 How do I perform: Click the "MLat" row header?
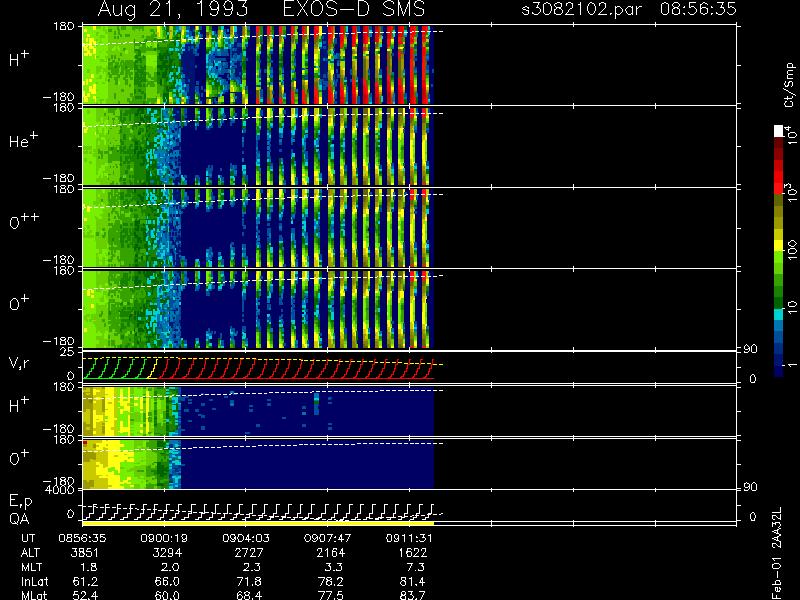pyautogui.click(x=34, y=595)
